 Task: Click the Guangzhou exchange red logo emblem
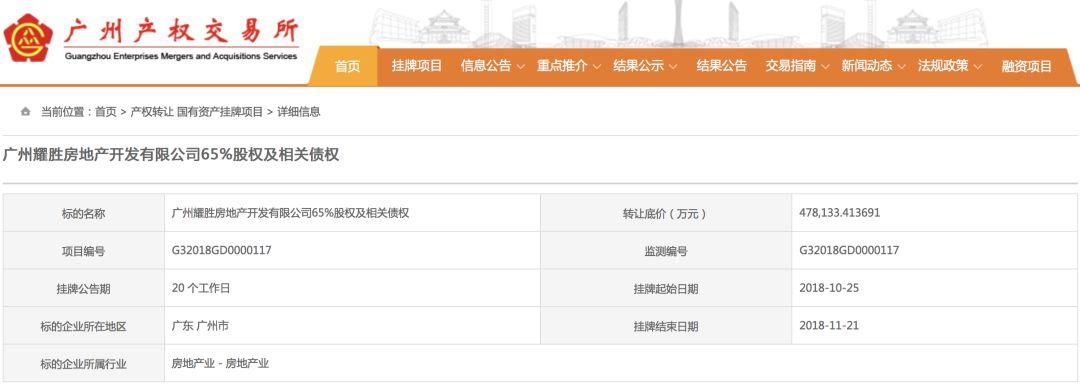click(28, 38)
